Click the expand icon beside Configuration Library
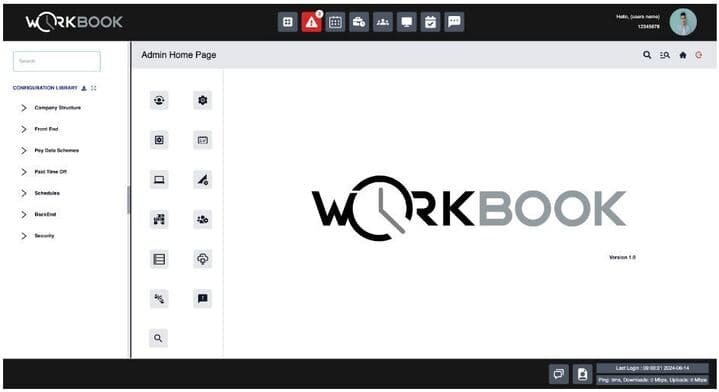The image size is (719, 392). pyautogui.click(x=94, y=88)
